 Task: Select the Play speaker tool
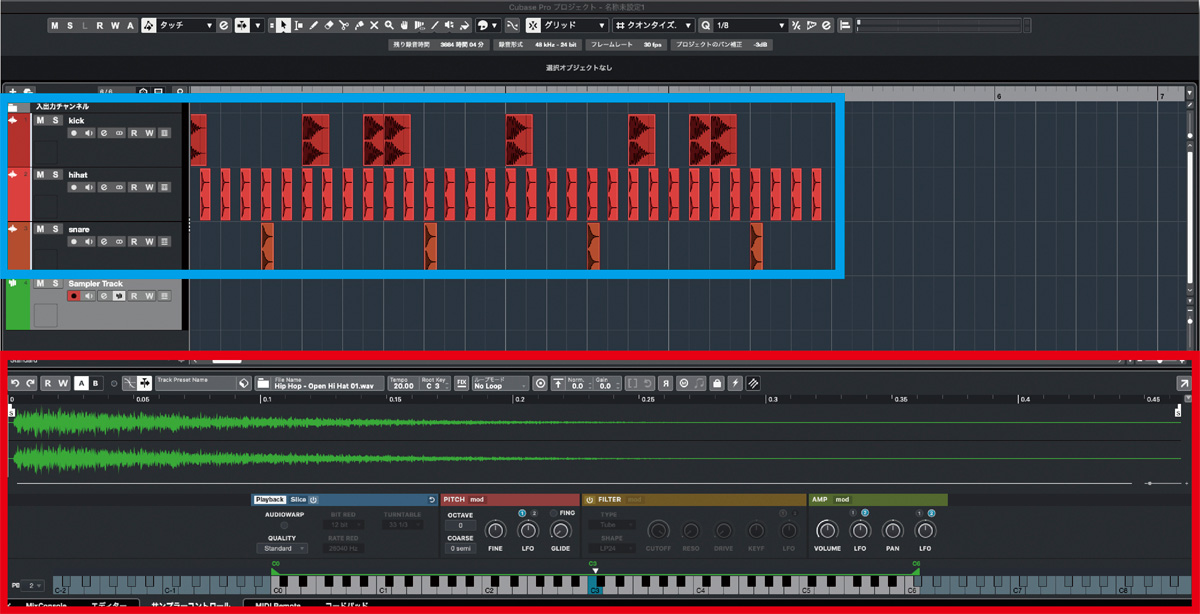coord(449,25)
